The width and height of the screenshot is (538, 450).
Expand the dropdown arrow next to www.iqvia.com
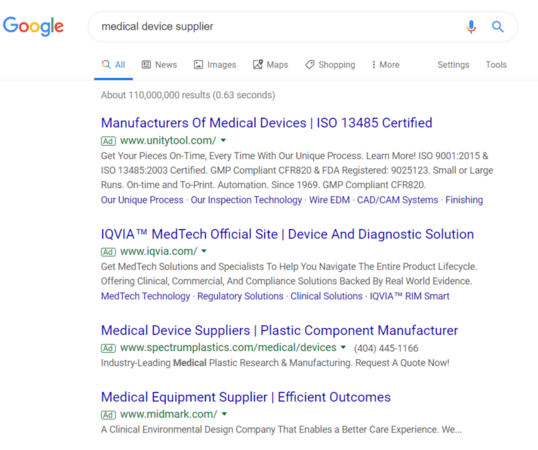coord(204,251)
